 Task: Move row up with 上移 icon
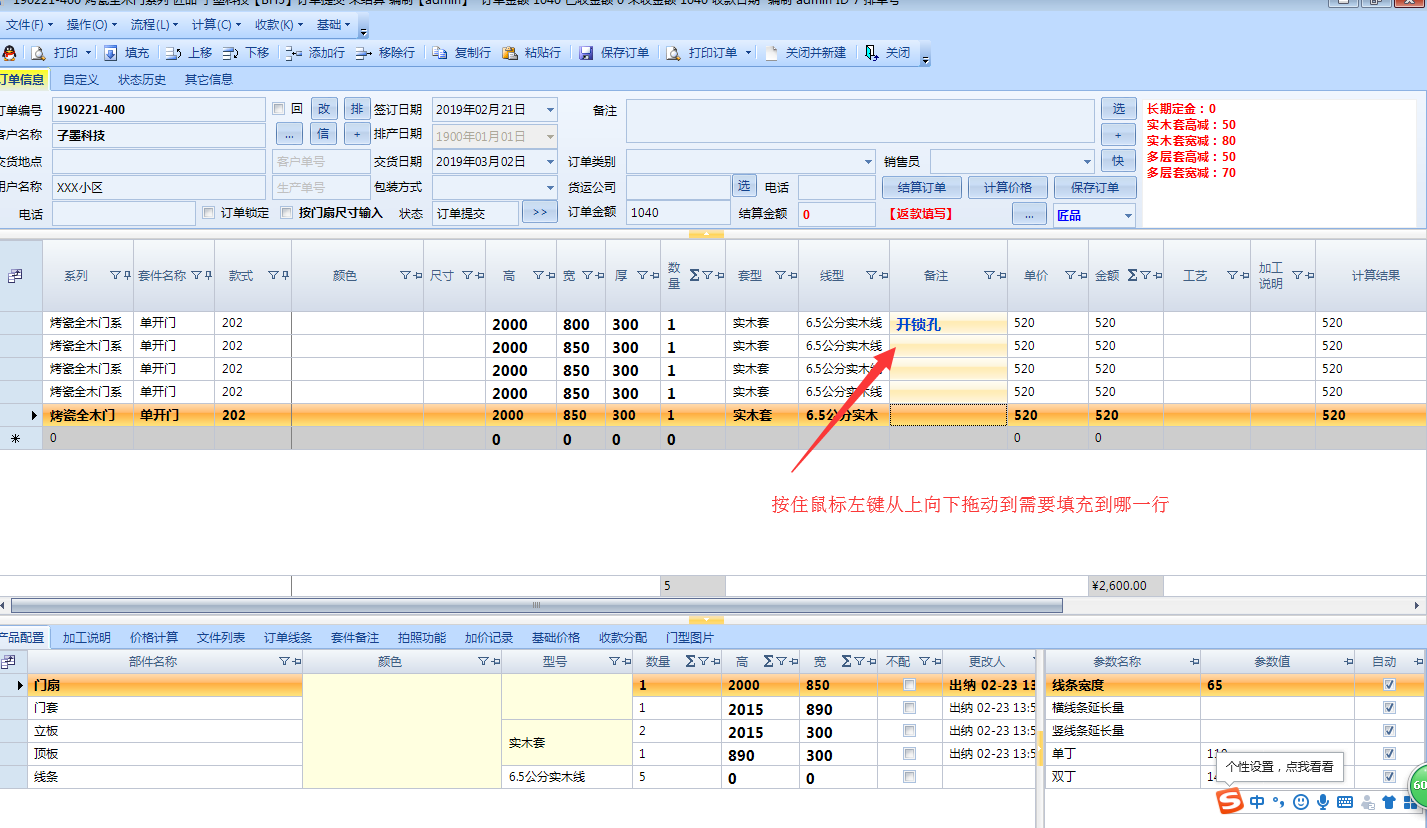[174, 53]
